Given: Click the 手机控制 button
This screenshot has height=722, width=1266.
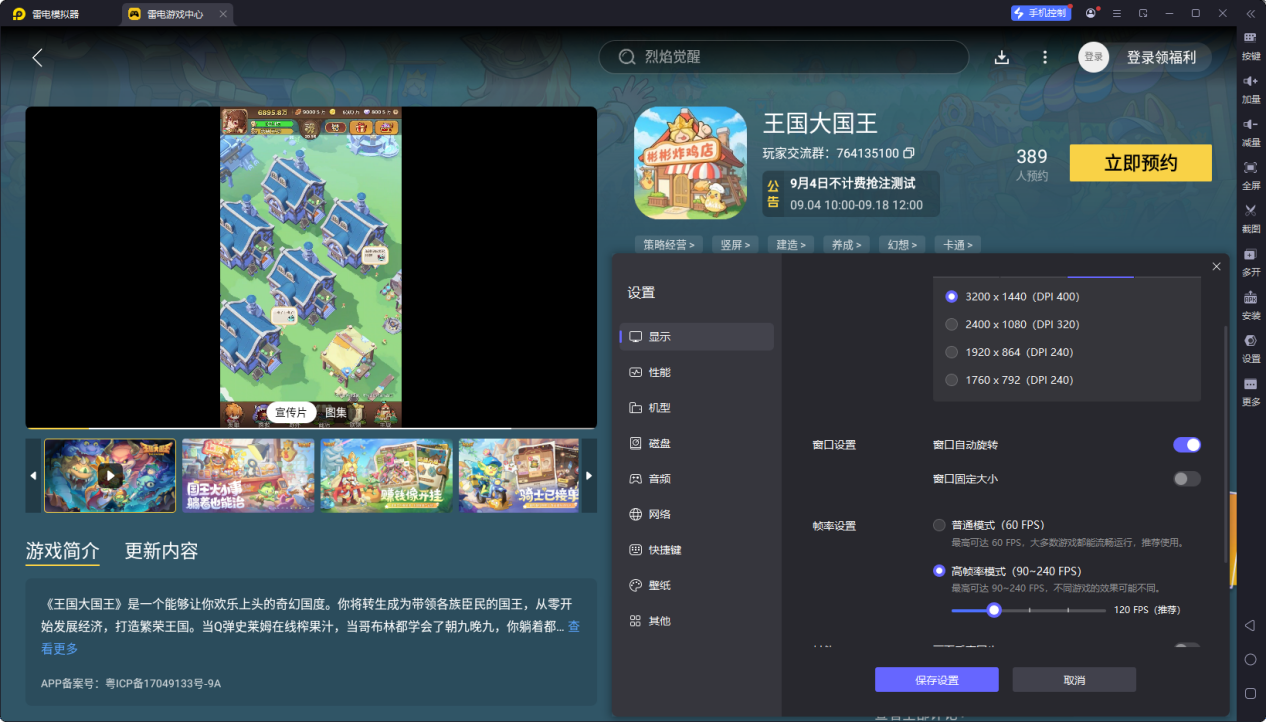Looking at the screenshot, I should click(x=1040, y=13).
